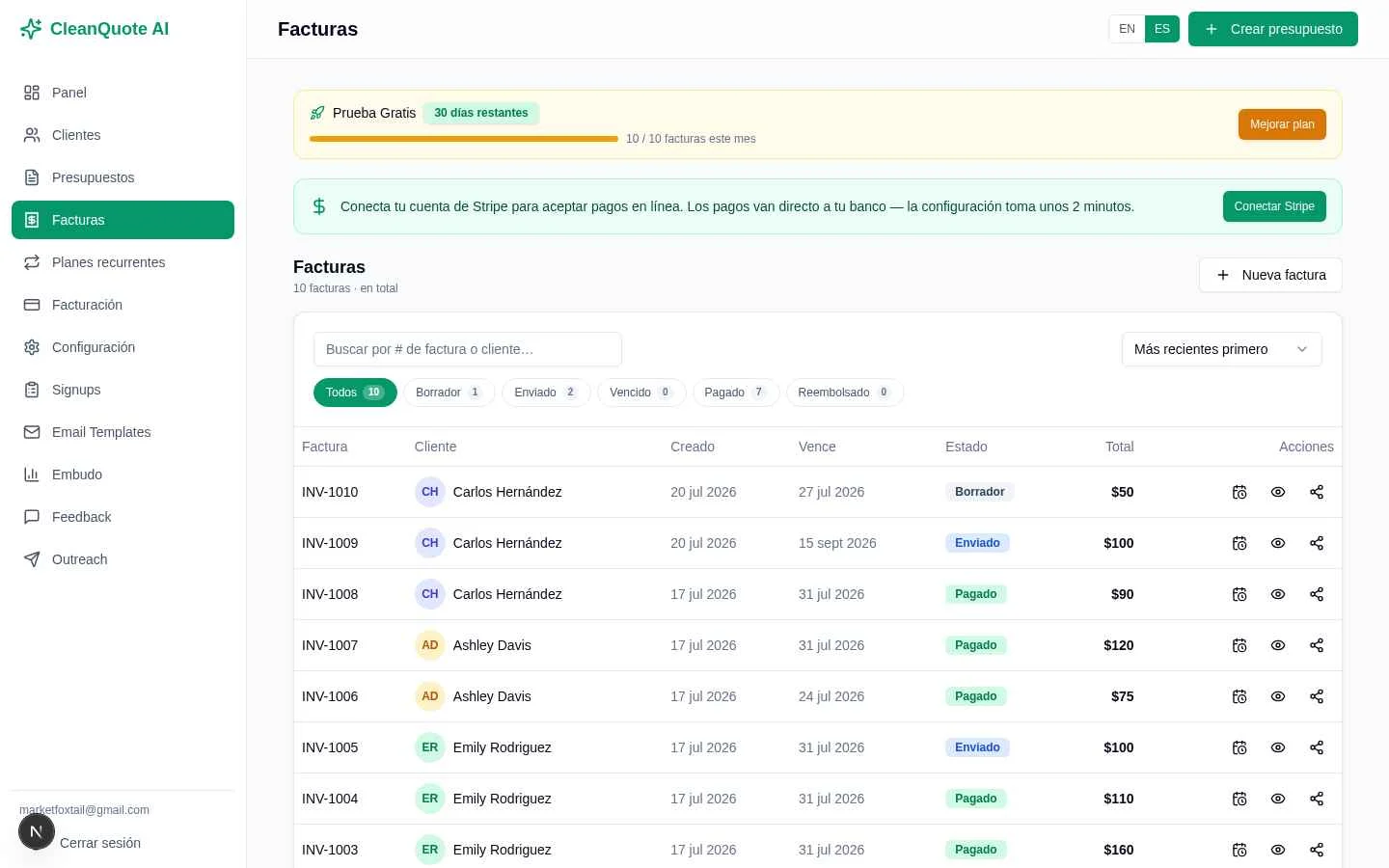The image size is (1389, 868).
Task: Click the calendar-clock icon for INV-1003
Action: pyautogui.click(x=1239, y=850)
